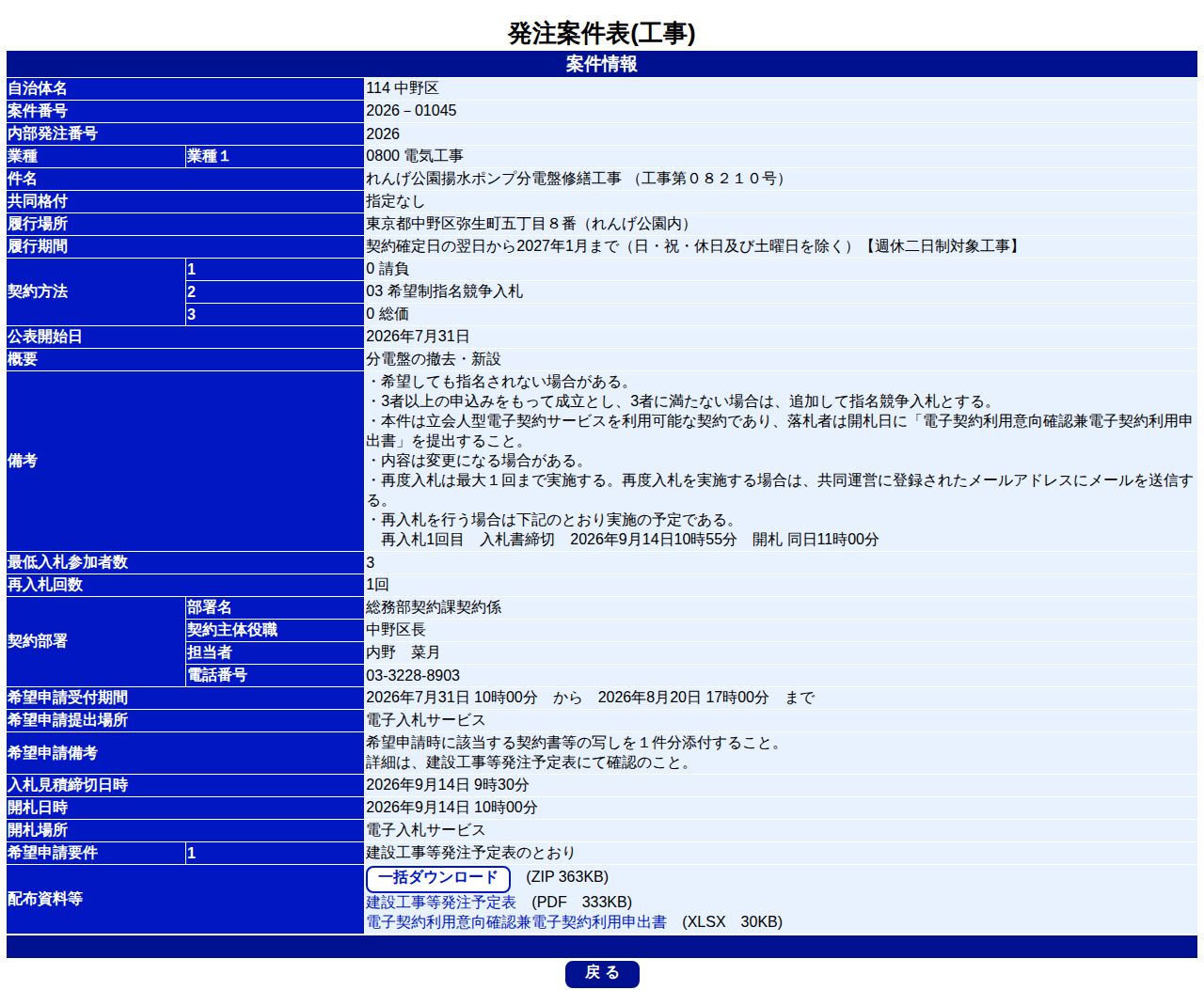Click the 案件情報 section header

pos(602,64)
